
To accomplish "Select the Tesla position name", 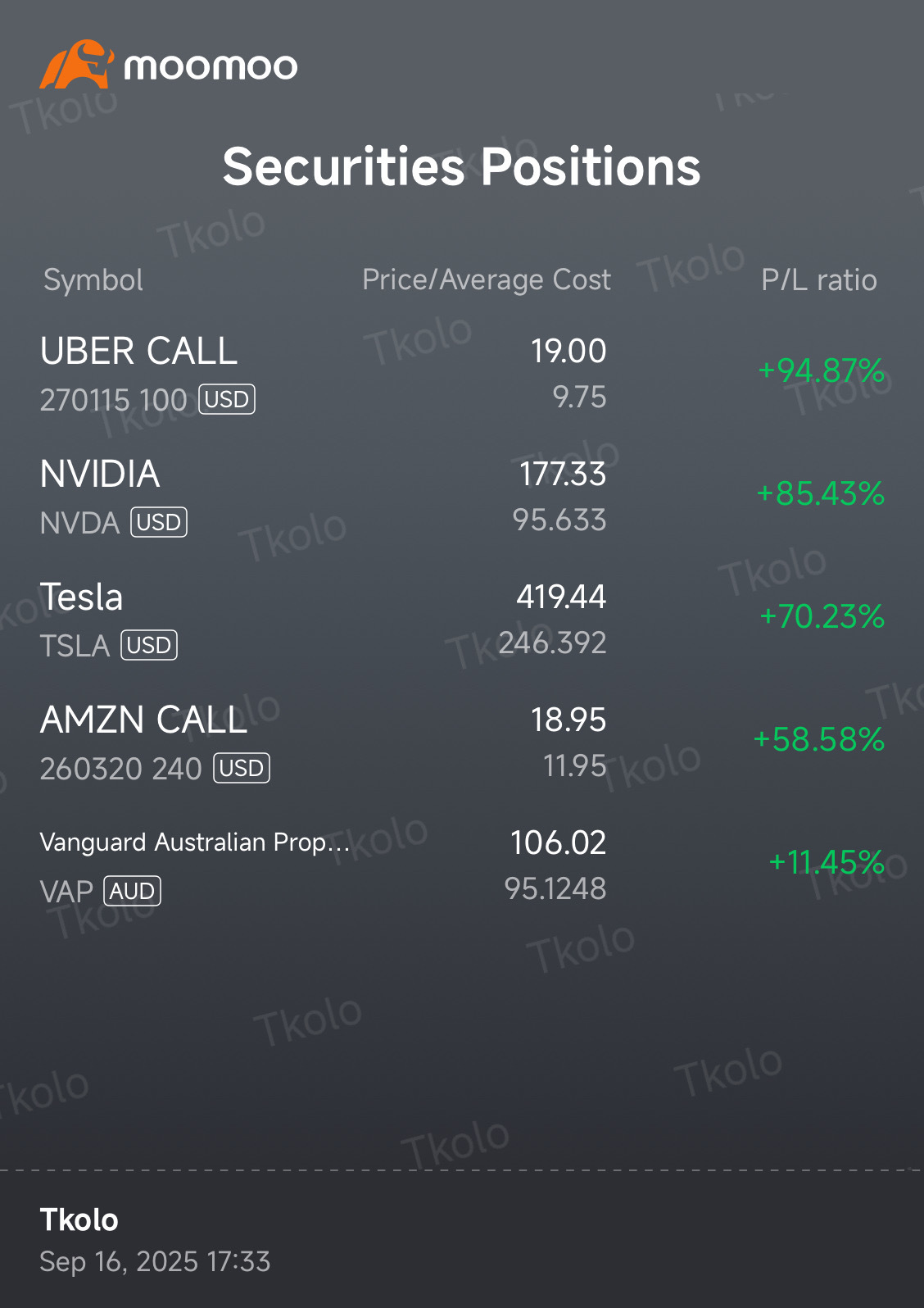I will [x=82, y=597].
